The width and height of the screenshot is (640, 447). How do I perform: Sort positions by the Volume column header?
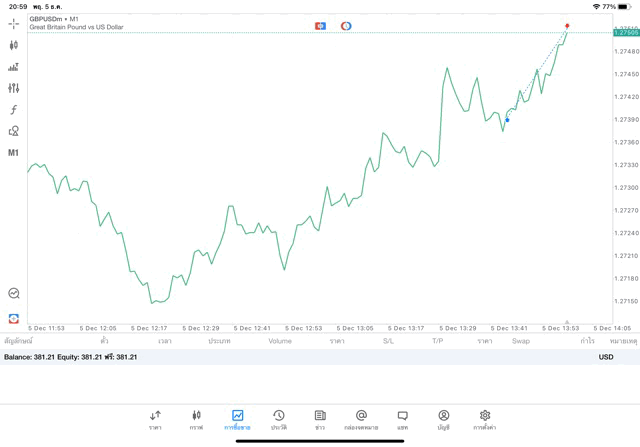pyautogui.click(x=280, y=341)
